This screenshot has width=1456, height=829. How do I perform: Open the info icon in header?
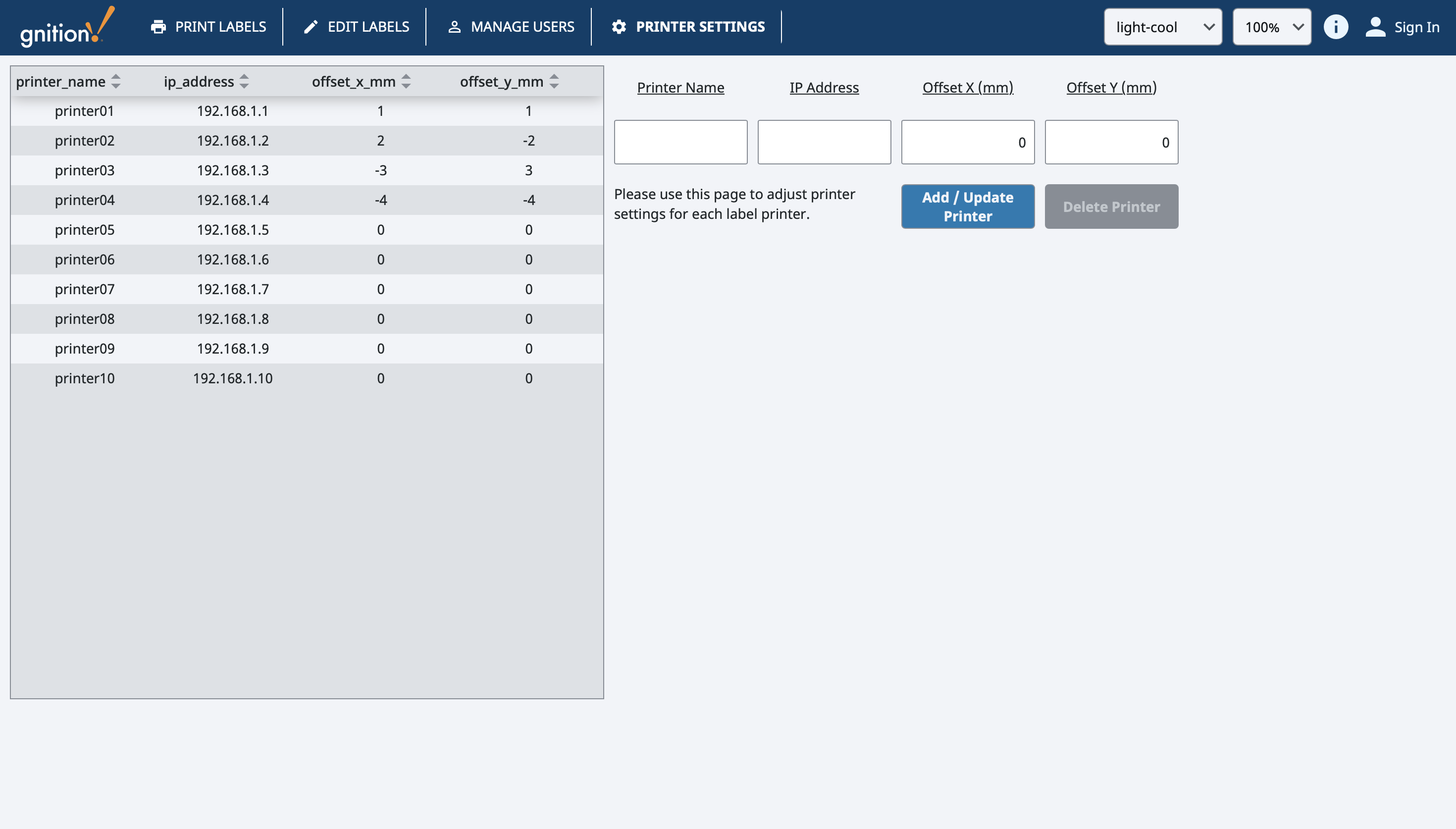click(1335, 27)
